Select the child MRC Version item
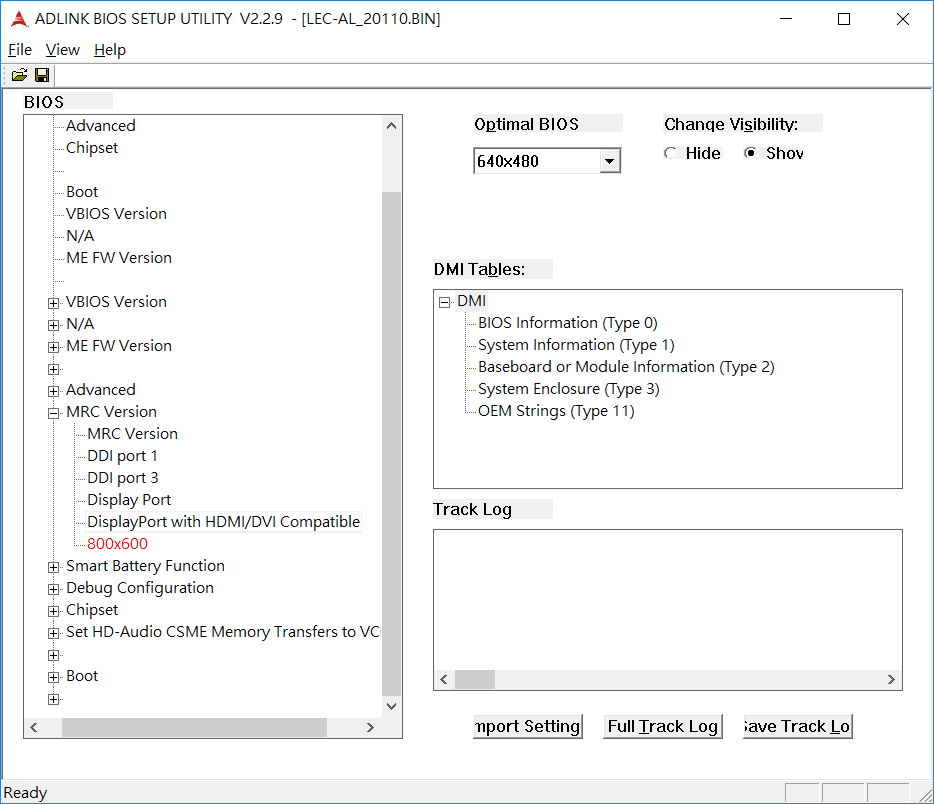 tap(132, 434)
